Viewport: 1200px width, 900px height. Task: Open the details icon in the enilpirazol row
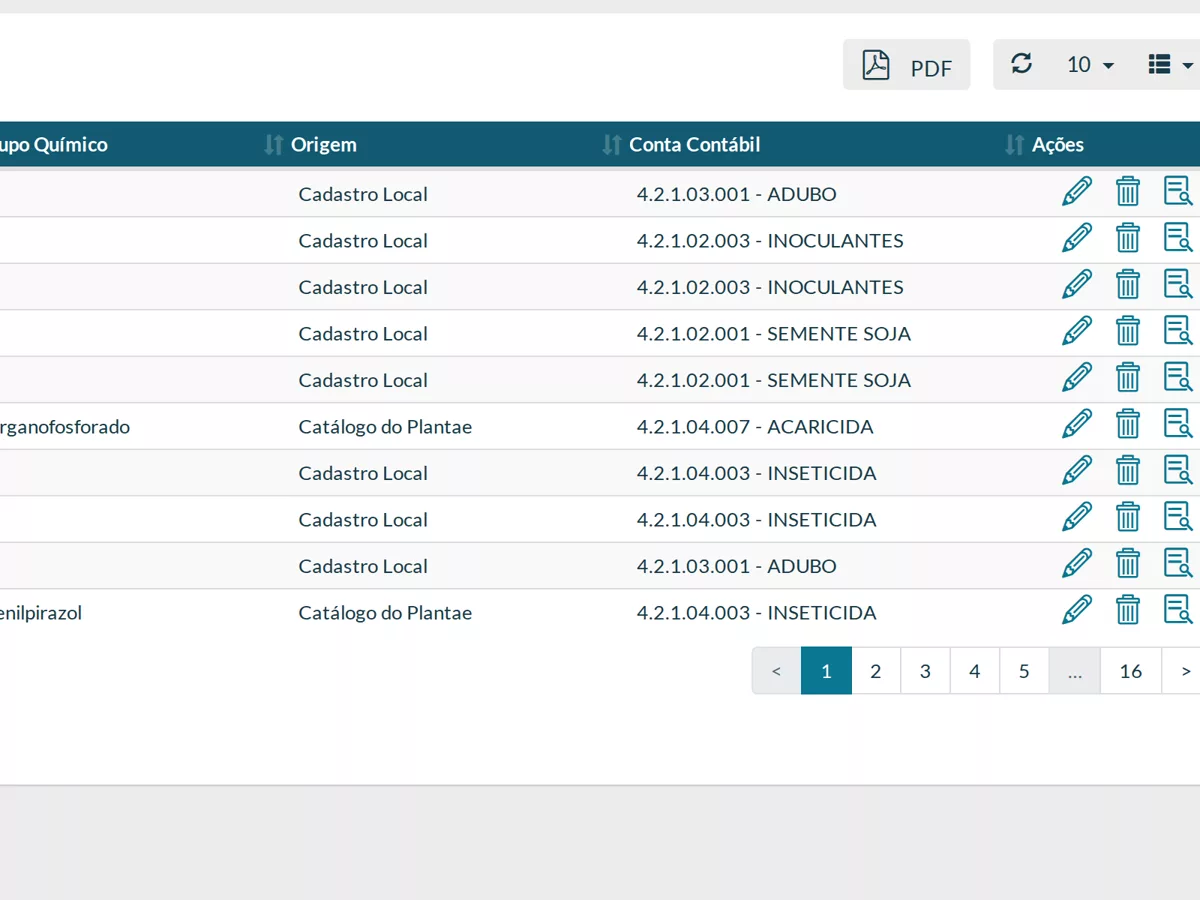pyautogui.click(x=1178, y=610)
